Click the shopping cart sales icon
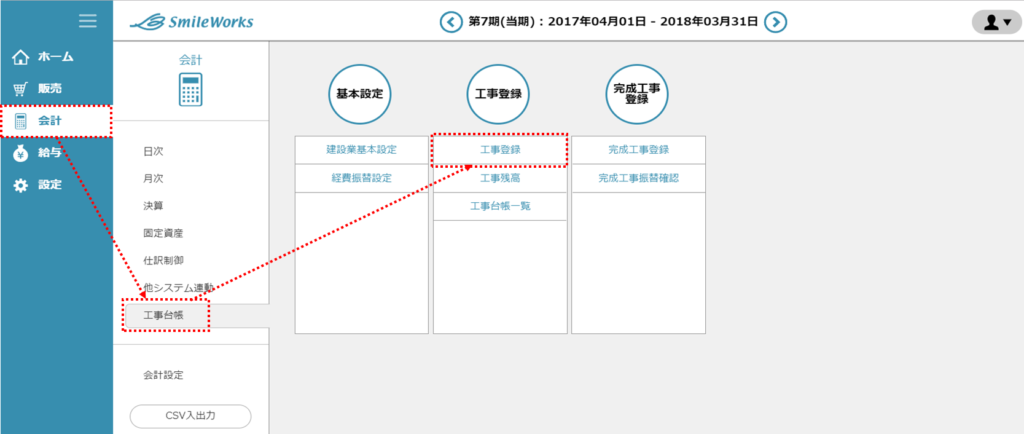The image size is (1024, 434). [22, 89]
